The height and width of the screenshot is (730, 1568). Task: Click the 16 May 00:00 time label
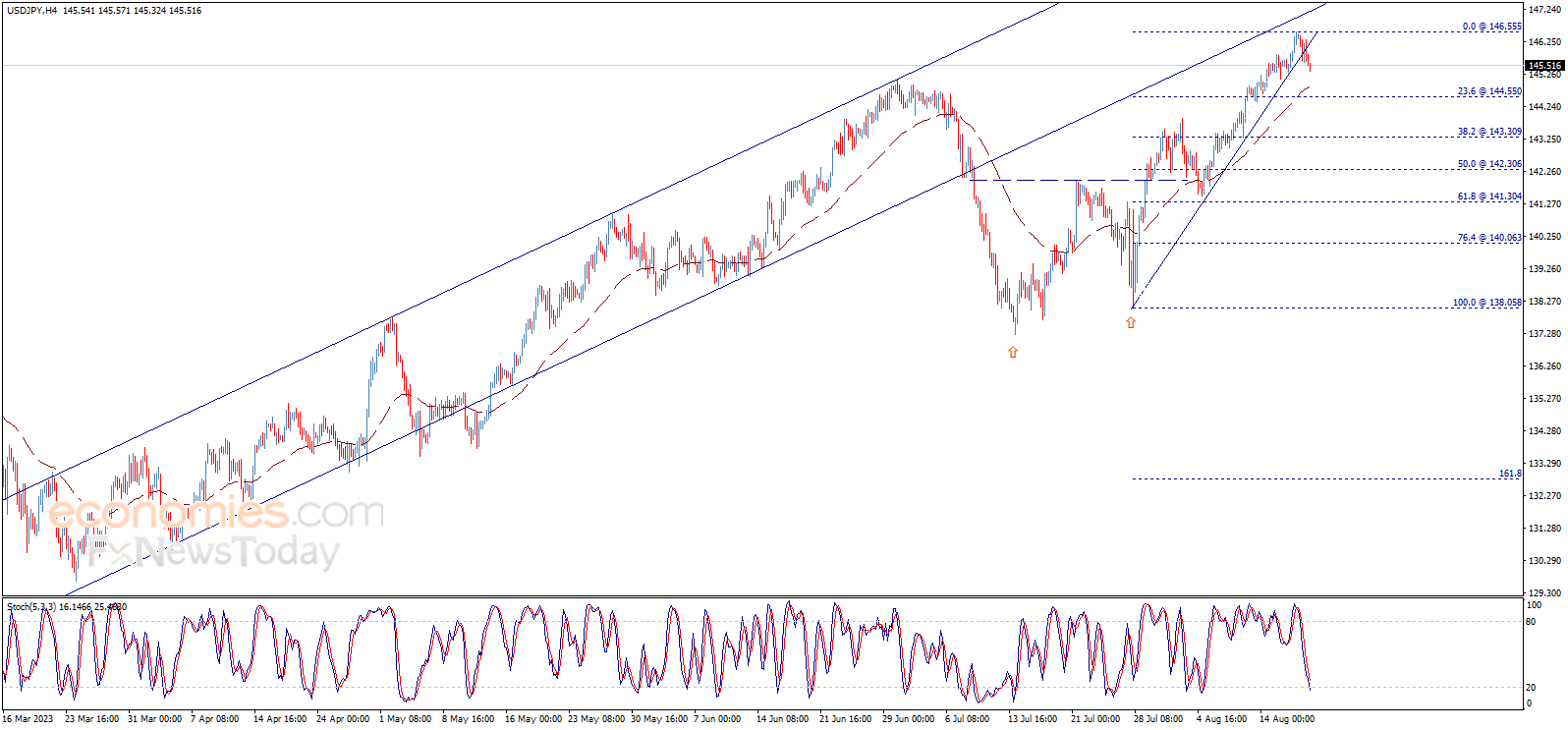(533, 719)
